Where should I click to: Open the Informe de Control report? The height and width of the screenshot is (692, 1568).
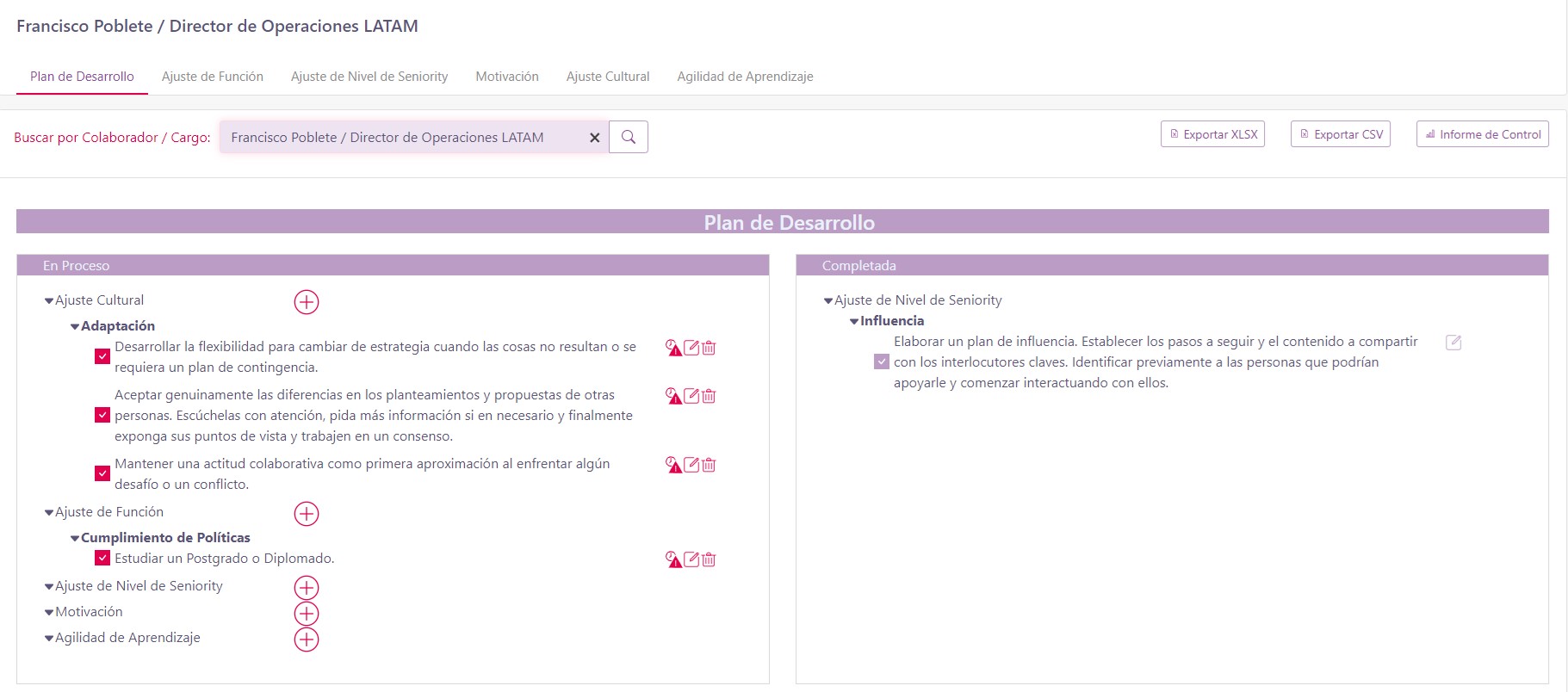click(x=1482, y=134)
